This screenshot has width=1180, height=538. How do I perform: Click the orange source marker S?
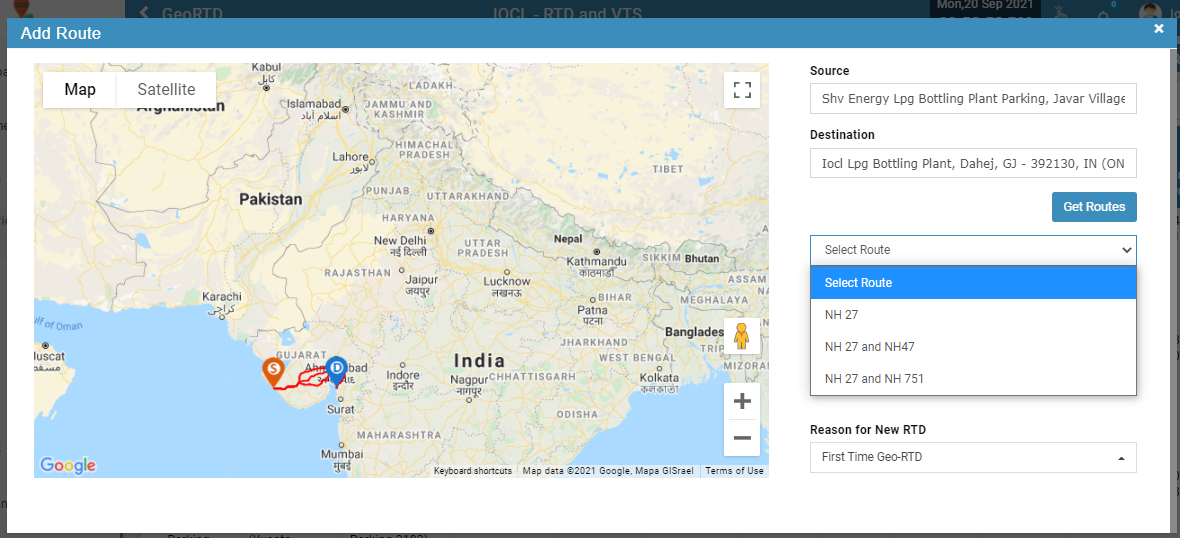pyautogui.click(x=273, y=372)
